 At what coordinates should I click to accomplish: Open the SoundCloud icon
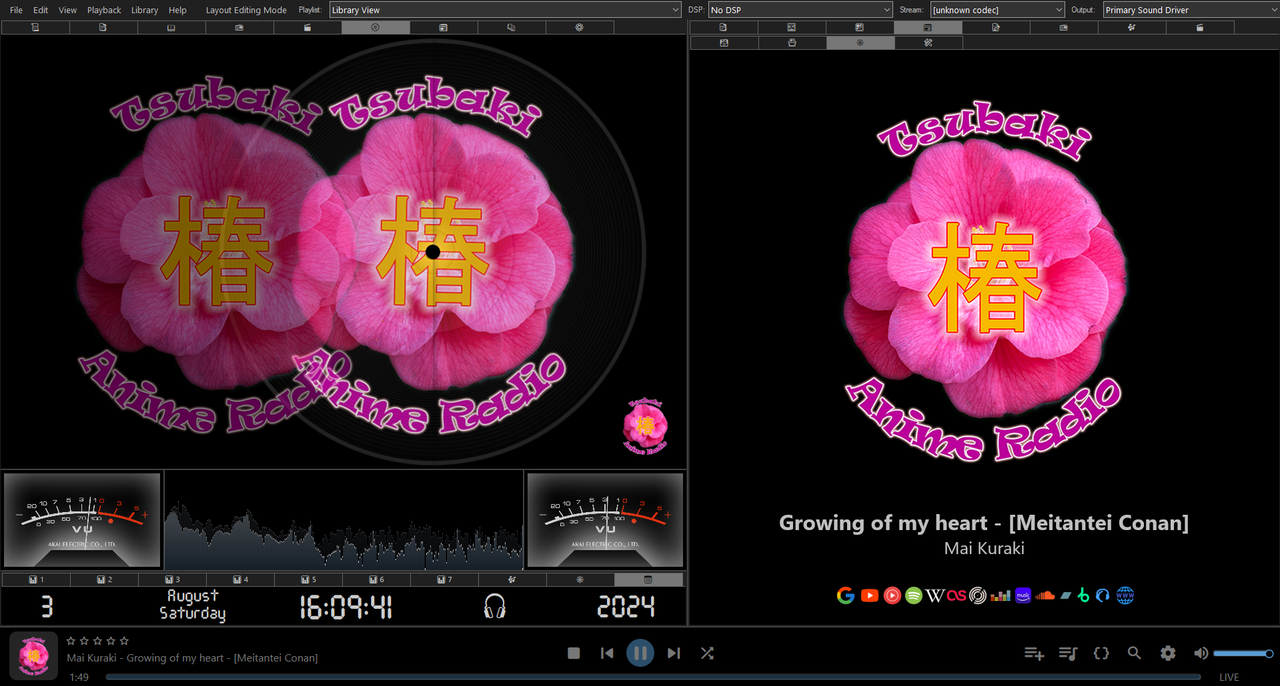click(1045, 596)
